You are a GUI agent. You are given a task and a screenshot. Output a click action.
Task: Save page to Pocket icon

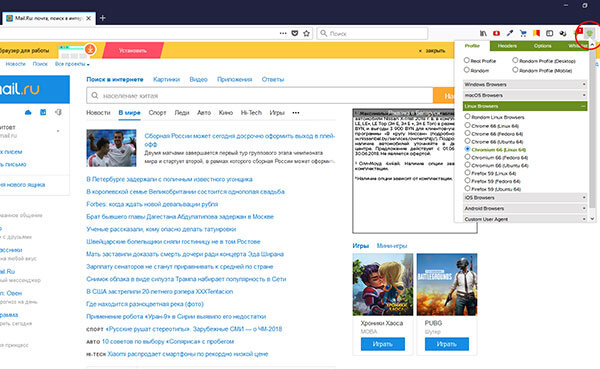295,33
